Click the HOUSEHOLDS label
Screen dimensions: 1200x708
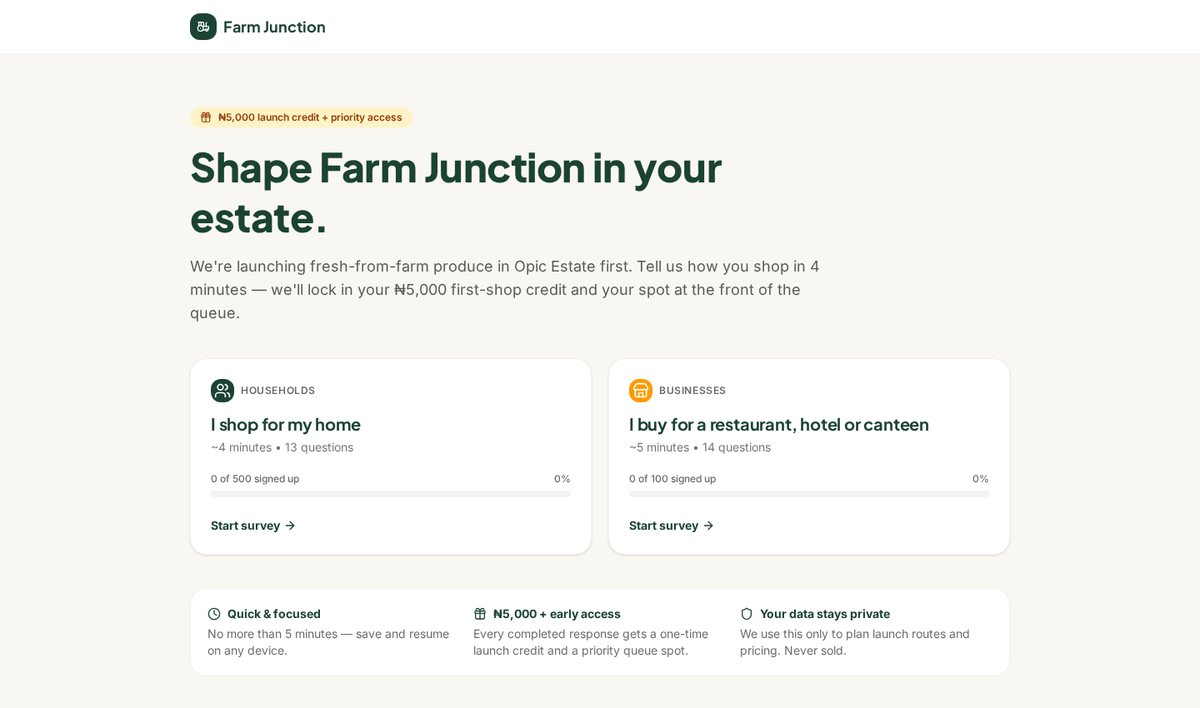[x=278, y=390]
